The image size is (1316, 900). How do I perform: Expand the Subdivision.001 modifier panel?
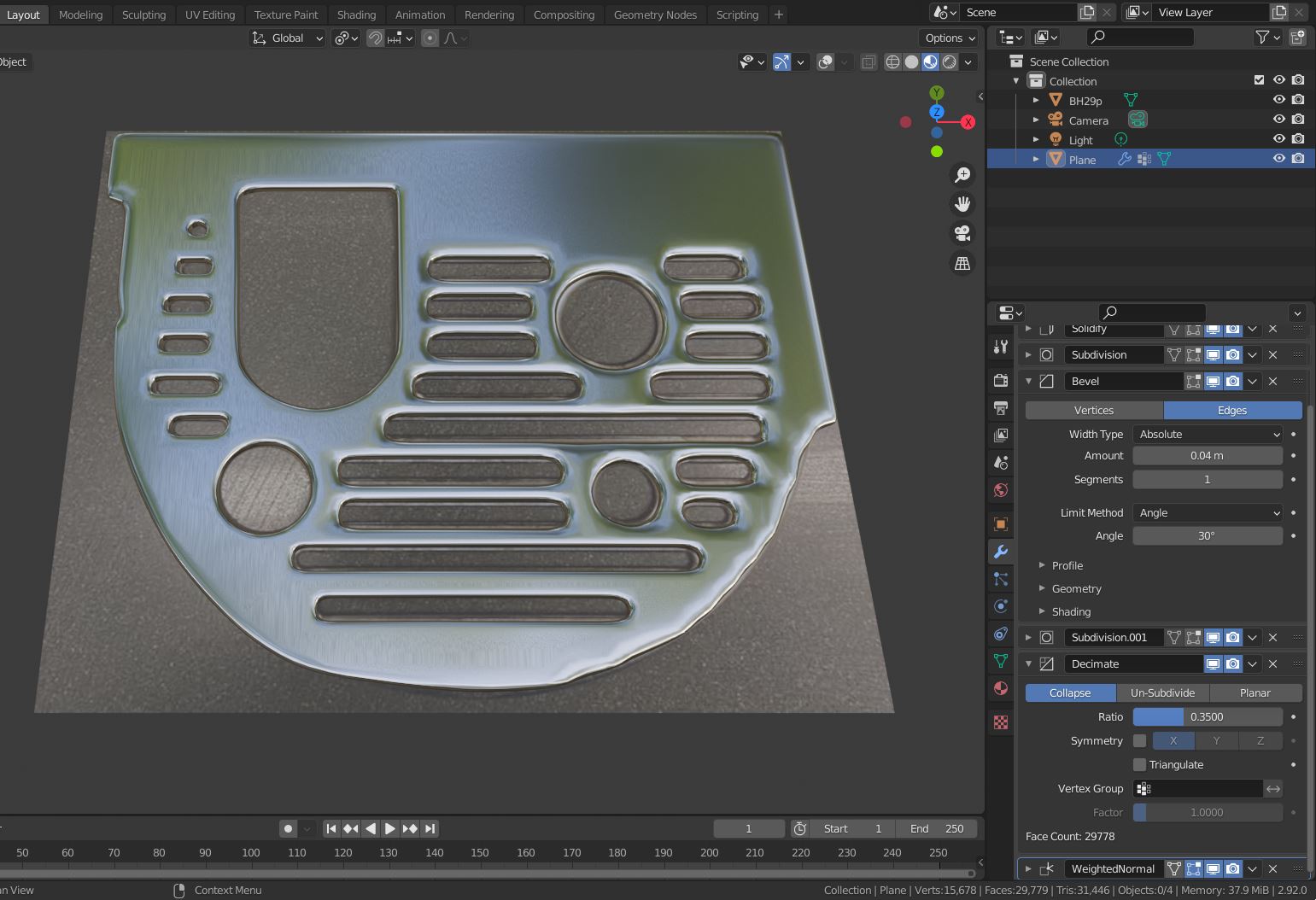1028,637
